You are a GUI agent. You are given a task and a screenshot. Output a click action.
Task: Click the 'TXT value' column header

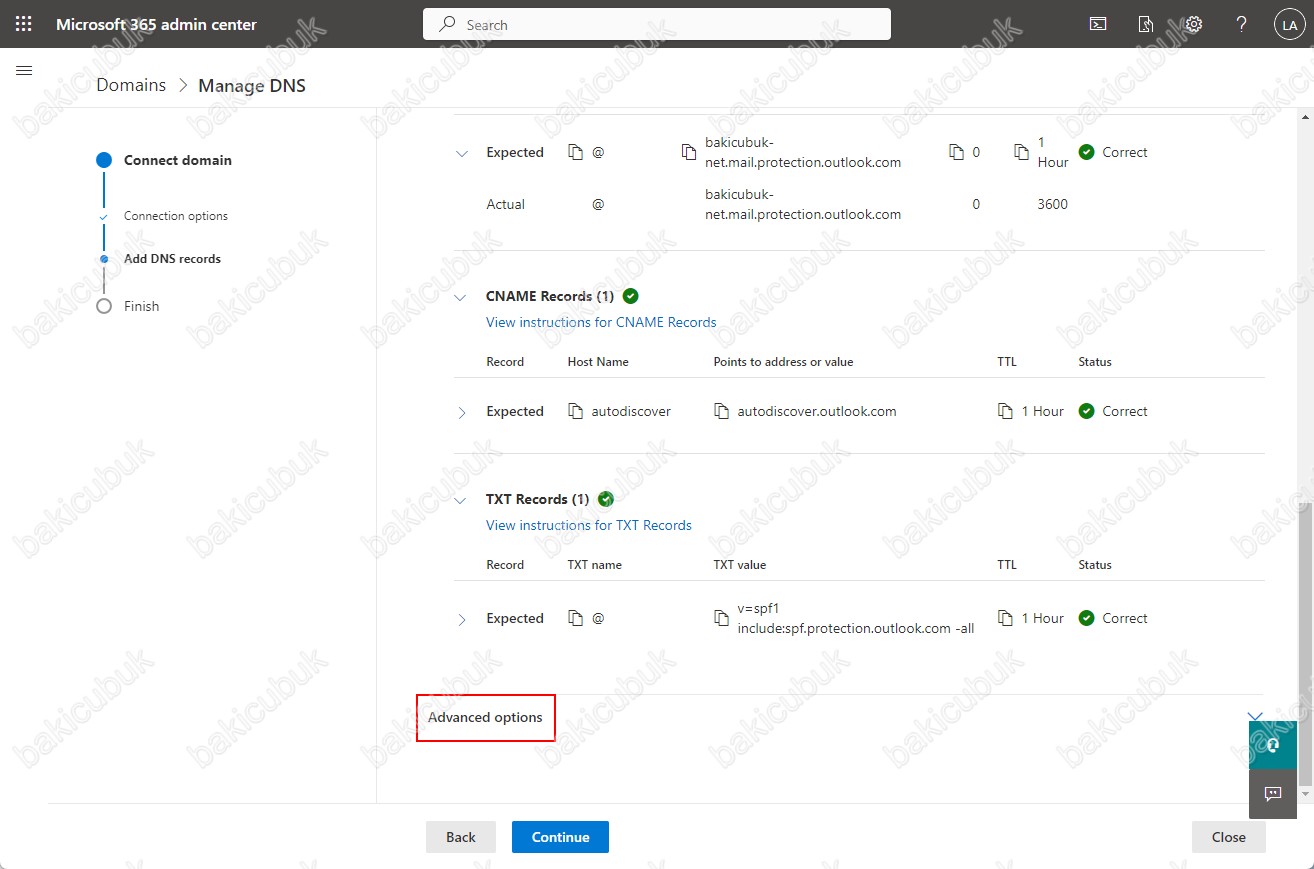pos(739,564)
